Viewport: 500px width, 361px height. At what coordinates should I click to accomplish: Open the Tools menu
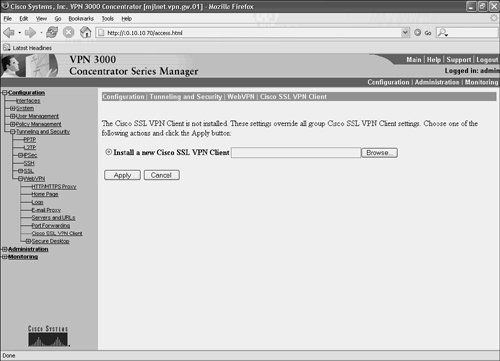coord(108,19)
